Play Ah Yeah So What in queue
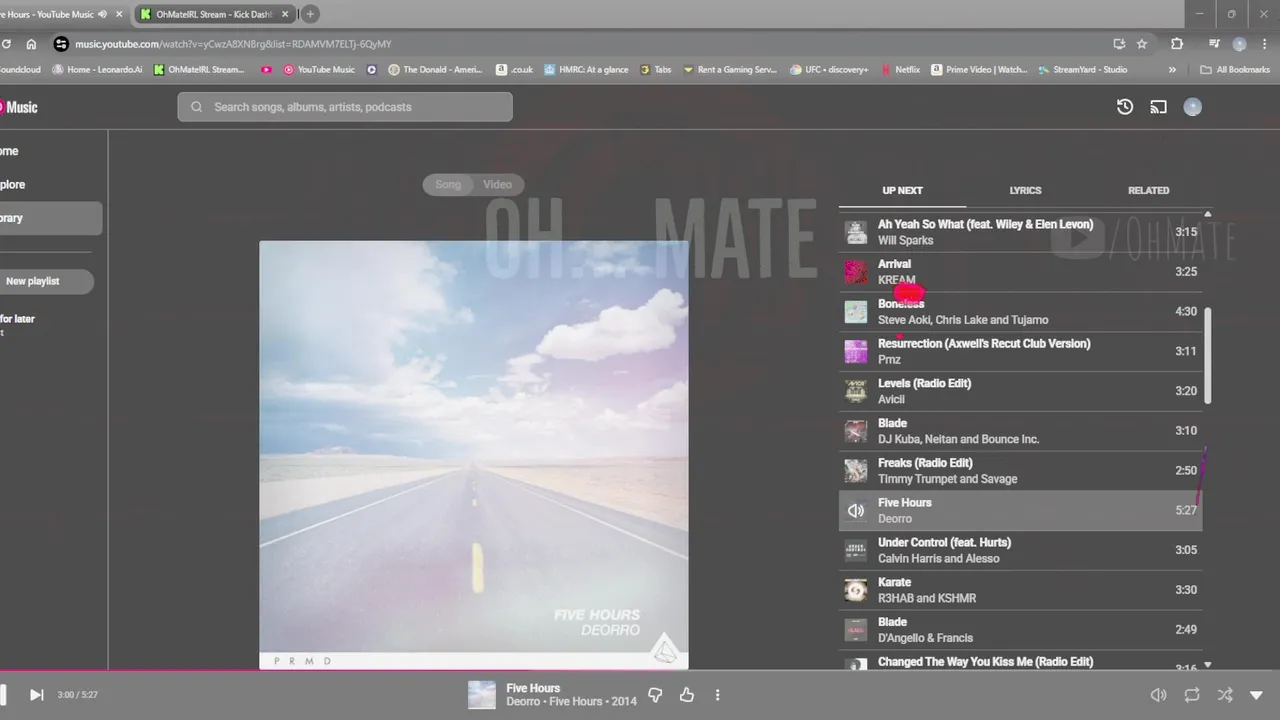Screen dimensions: 1280x720 [1020, 232]
